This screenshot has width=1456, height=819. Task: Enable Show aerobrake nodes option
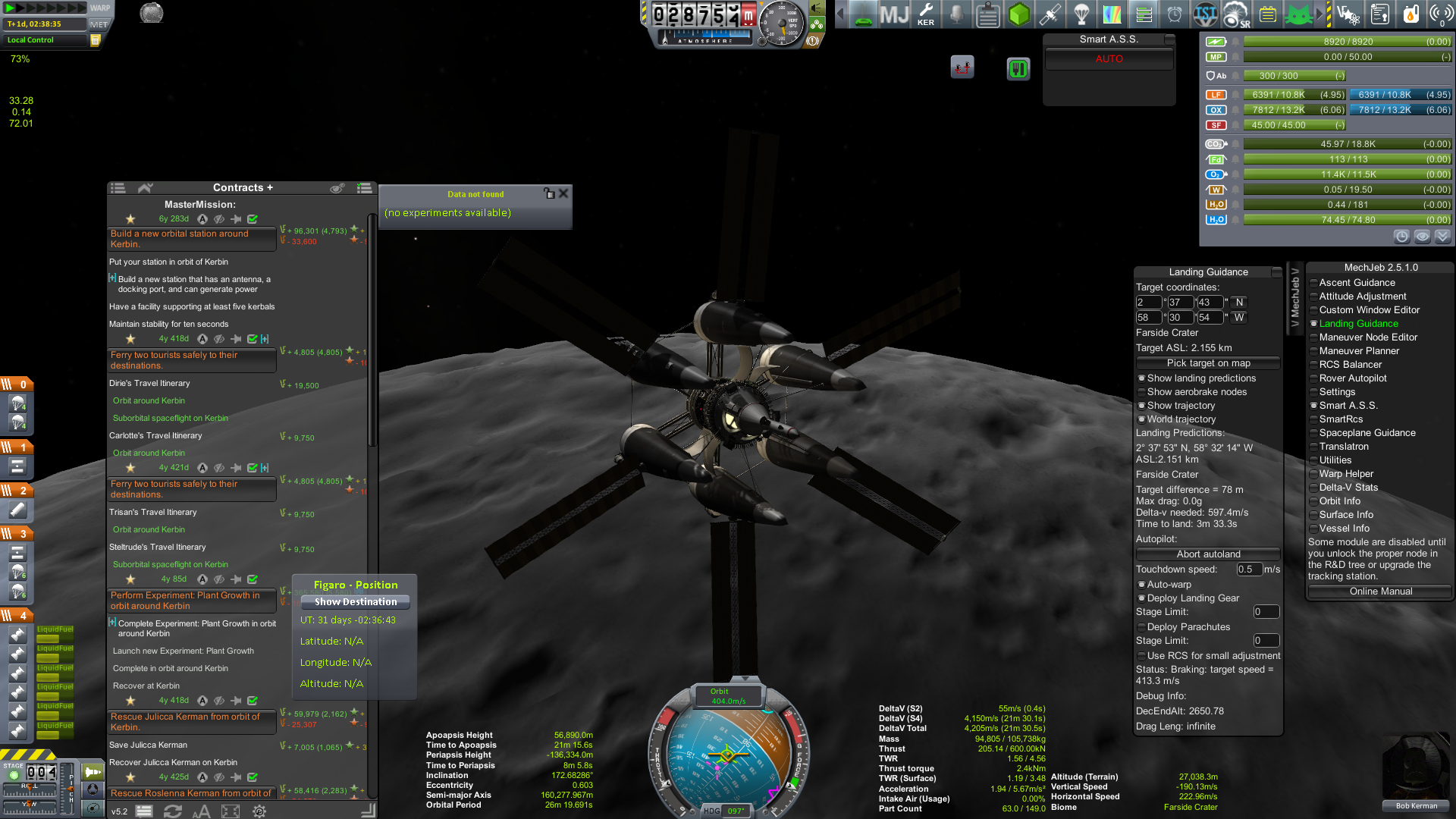click(1192, 392)
